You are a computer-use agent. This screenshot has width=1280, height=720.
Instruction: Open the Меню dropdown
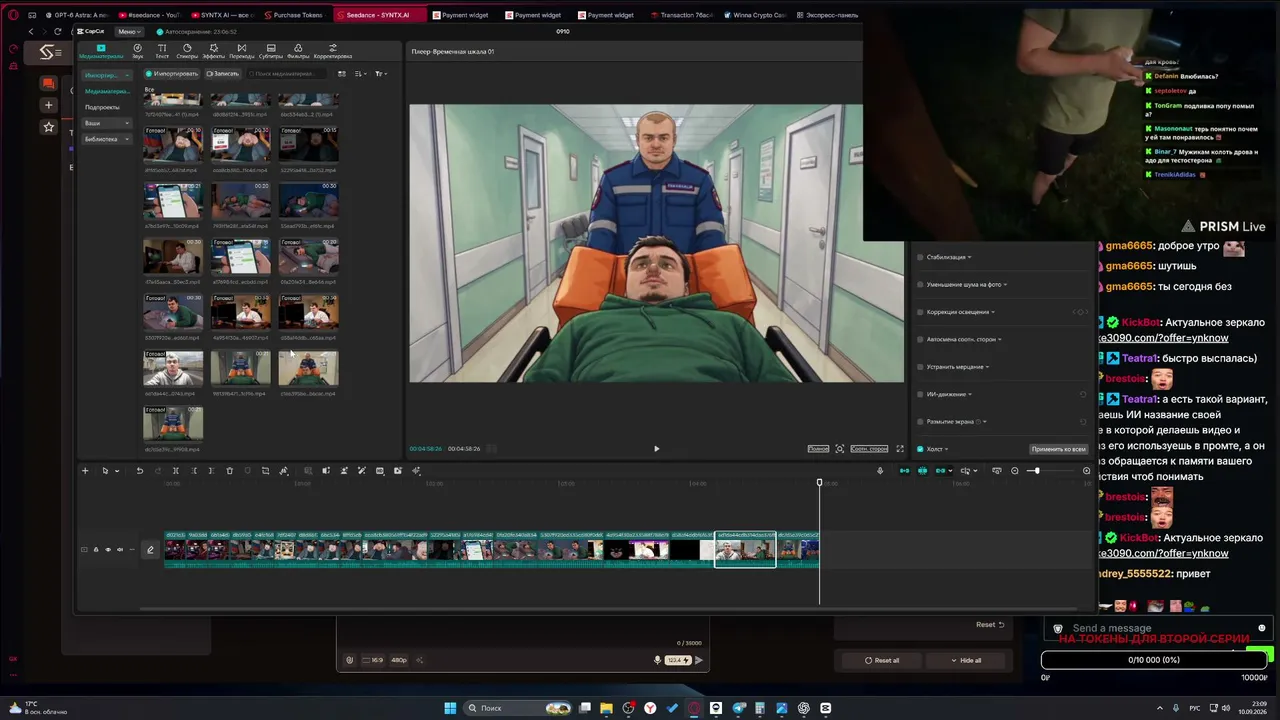coord(129,31)
